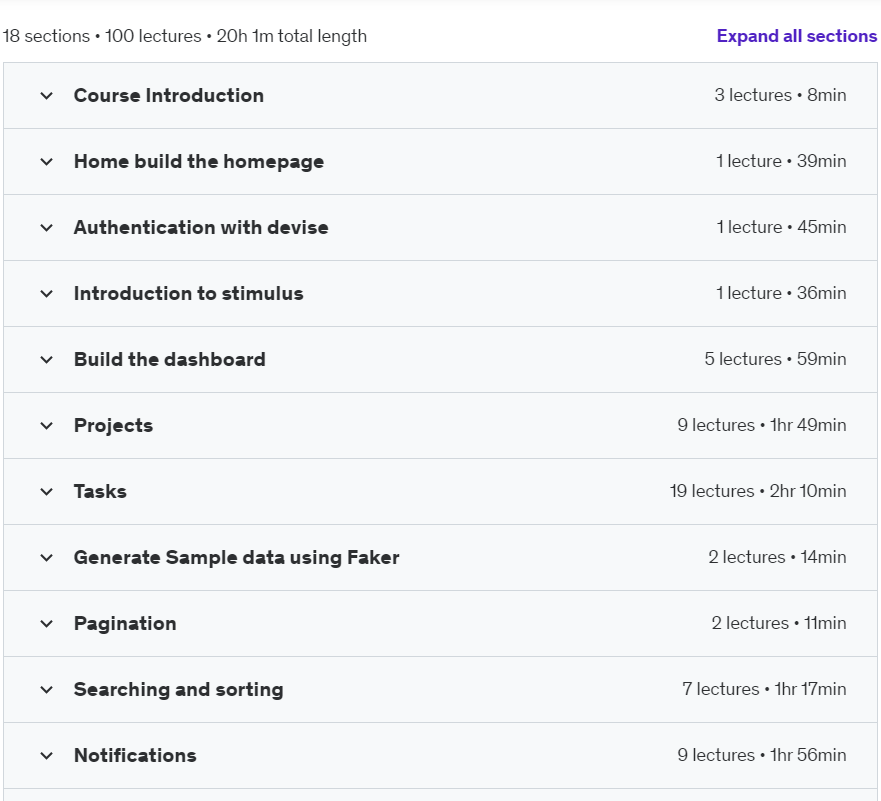
Task: Click the Projects section title
Action: [x=113, y=426]
